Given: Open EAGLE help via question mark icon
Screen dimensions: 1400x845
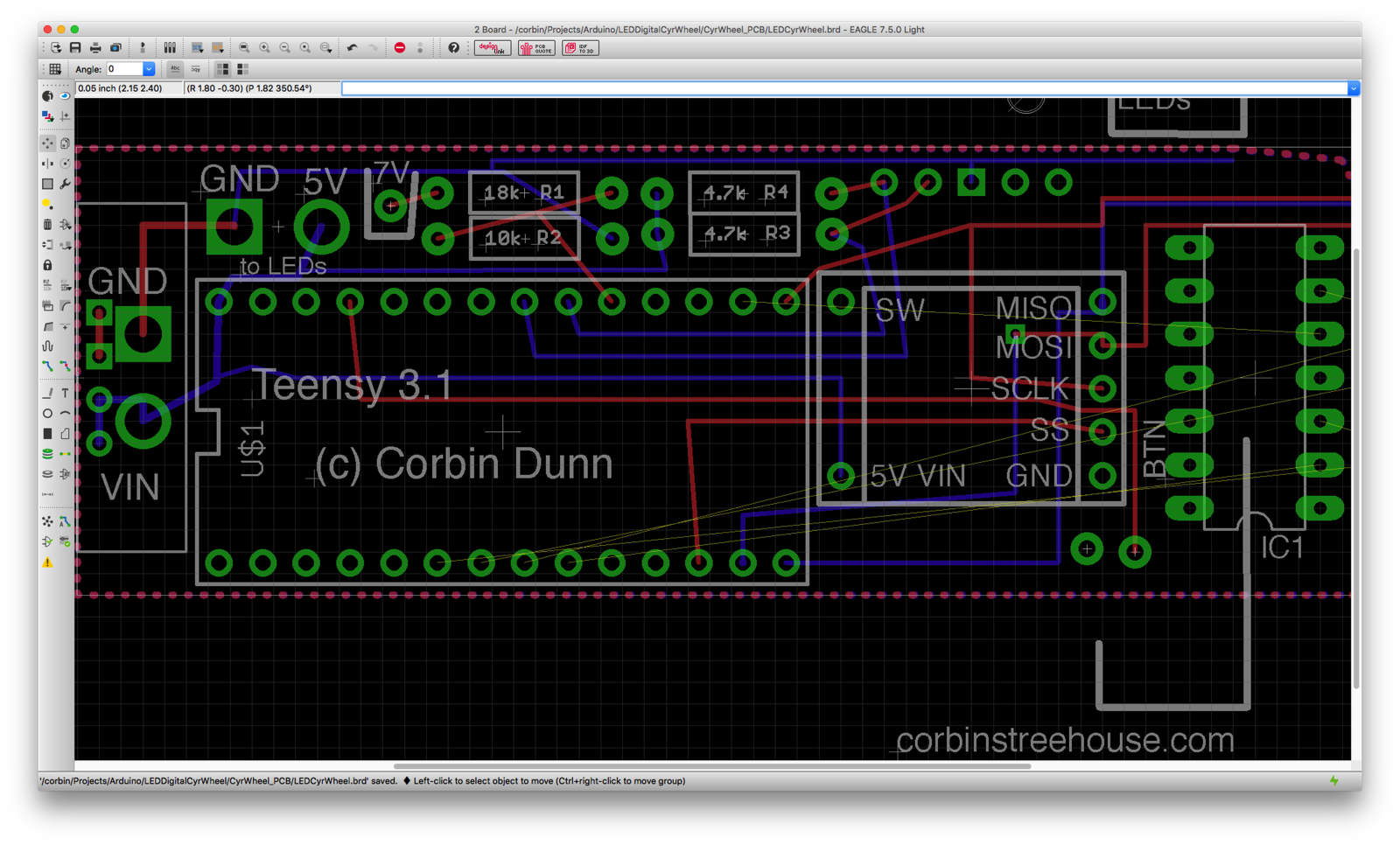Looking at the screenshot, I should pos(453,48).
